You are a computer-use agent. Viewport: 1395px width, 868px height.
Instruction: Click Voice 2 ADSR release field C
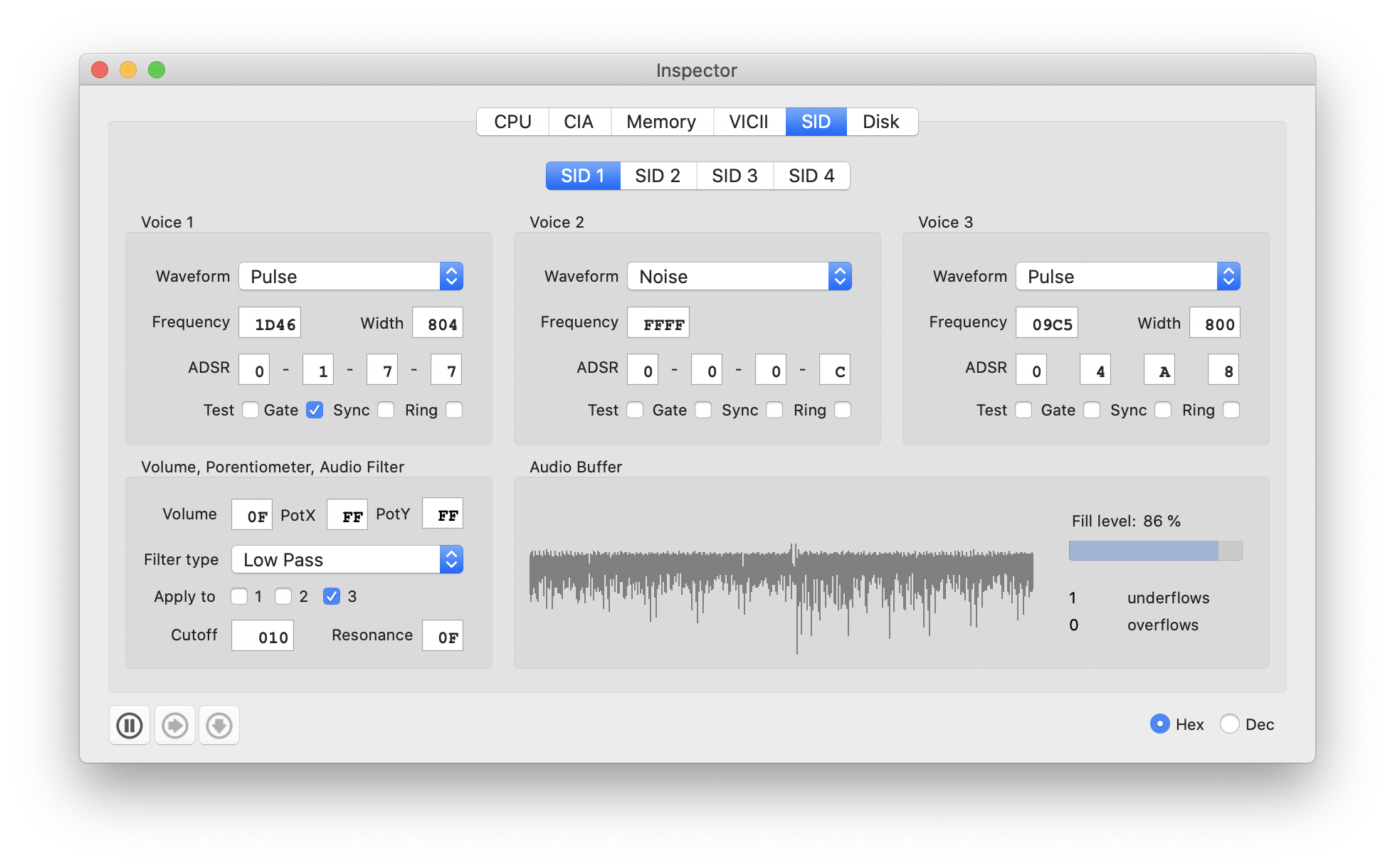coord(835,370)
